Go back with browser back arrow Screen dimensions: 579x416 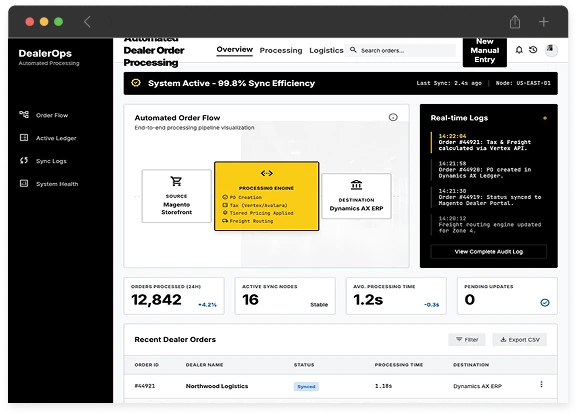click(87, 22)
